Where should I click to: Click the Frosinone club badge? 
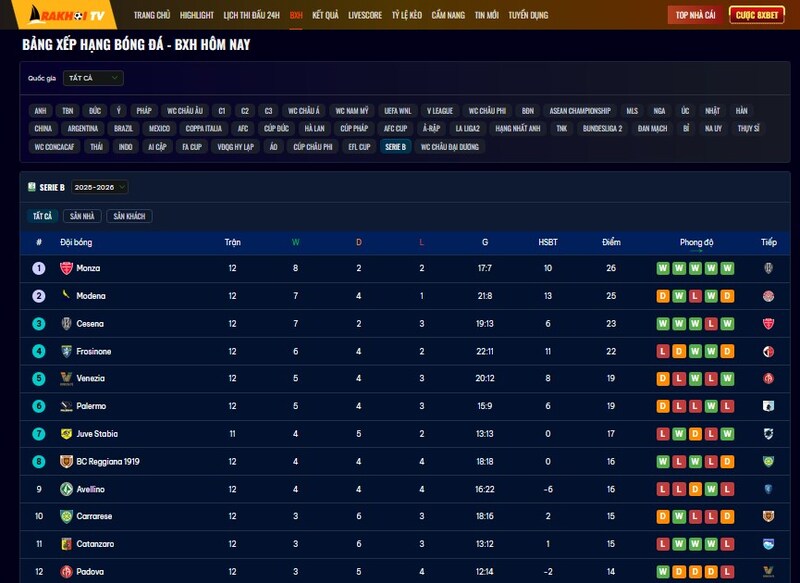(67, 352)
